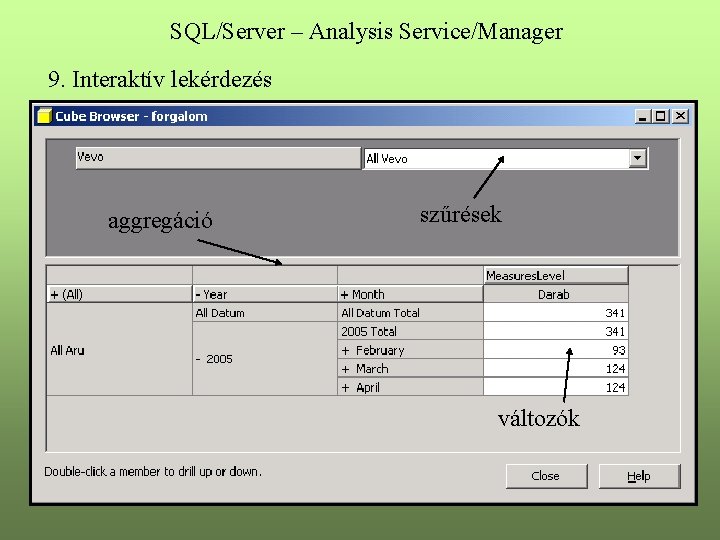720x540 pixels.
Task: Select the All Datum cell
Action: coord(265,313)
